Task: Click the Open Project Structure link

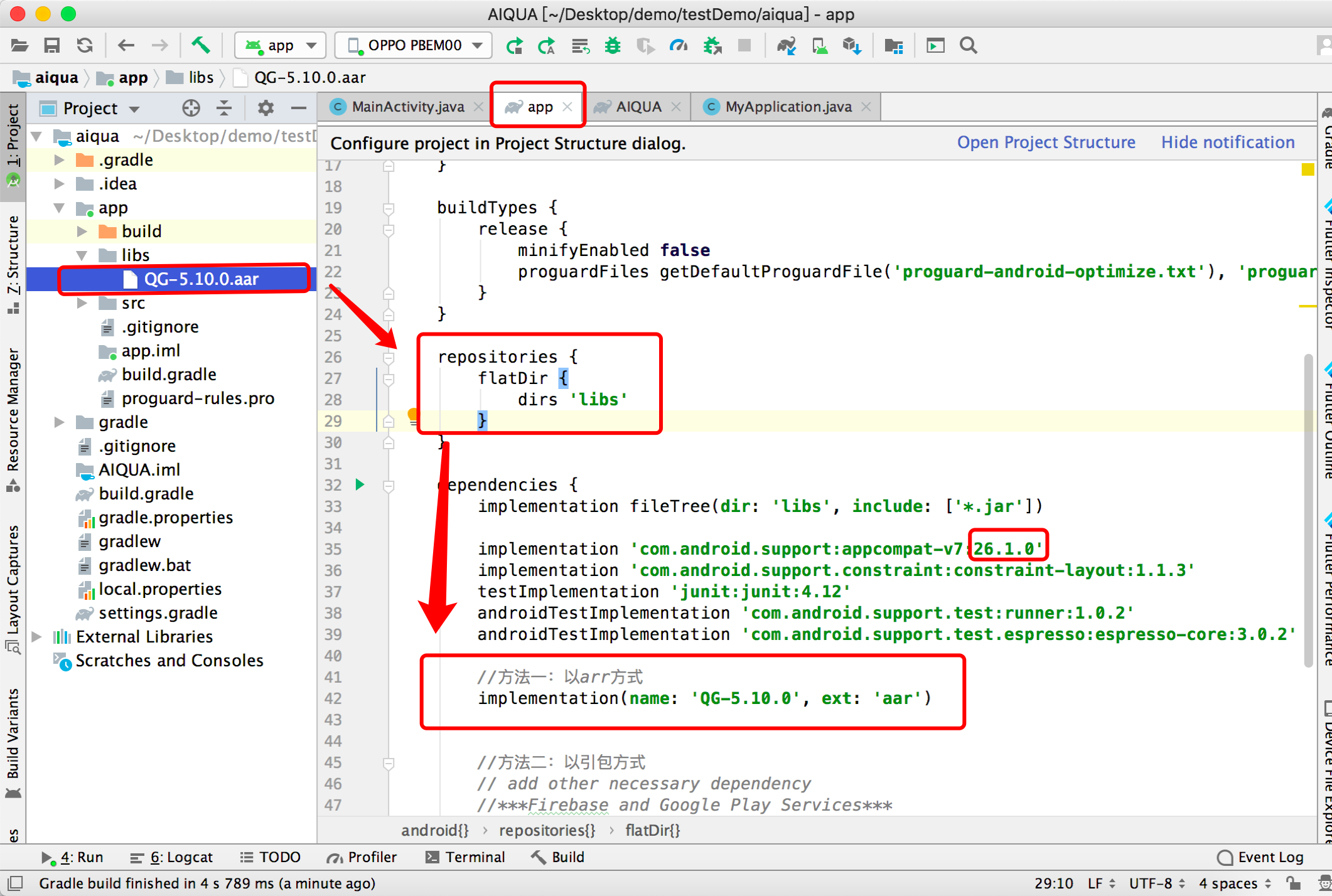Action: tap(1046, 142)
